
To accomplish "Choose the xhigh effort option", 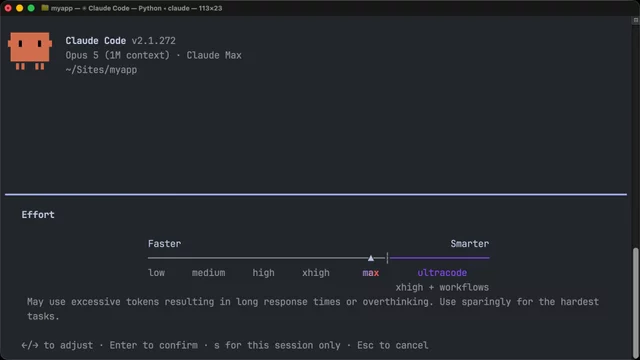I will pos(316,273).
